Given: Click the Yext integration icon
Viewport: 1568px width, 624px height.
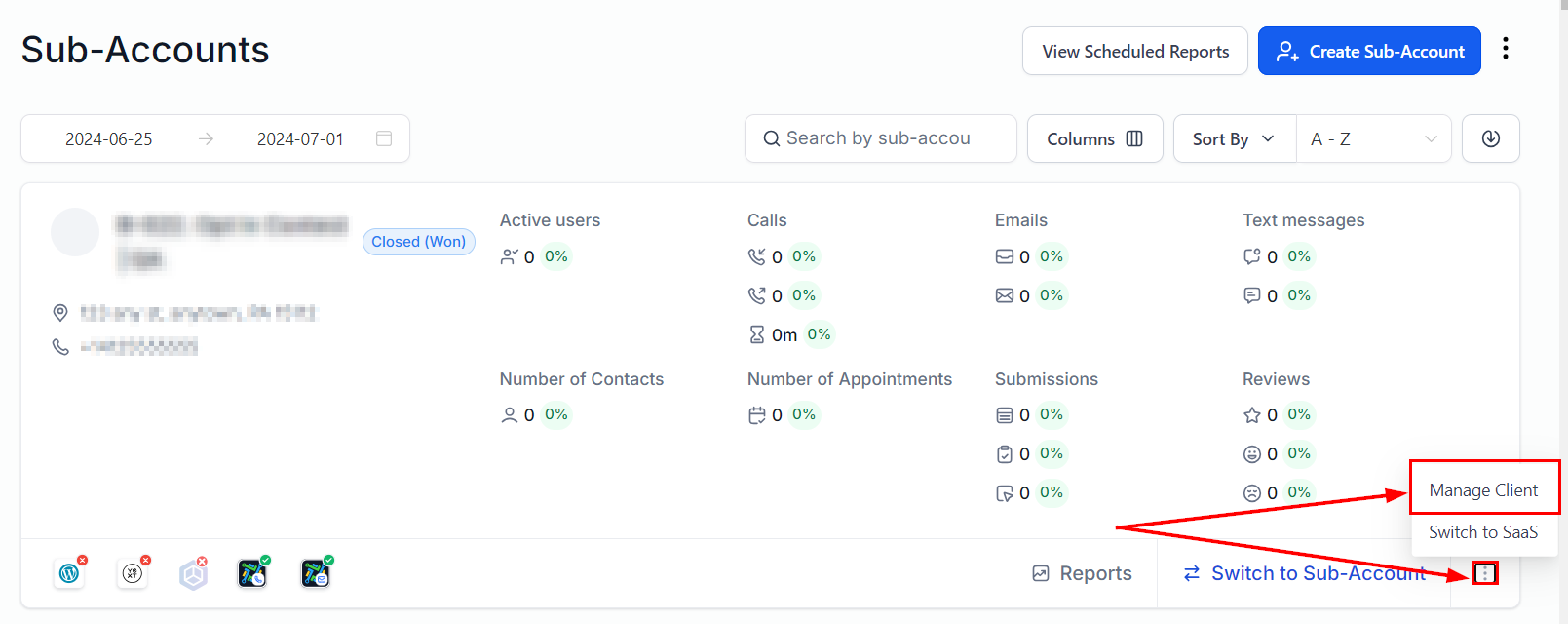Looking at the screenshot, I should click(133, 573).
